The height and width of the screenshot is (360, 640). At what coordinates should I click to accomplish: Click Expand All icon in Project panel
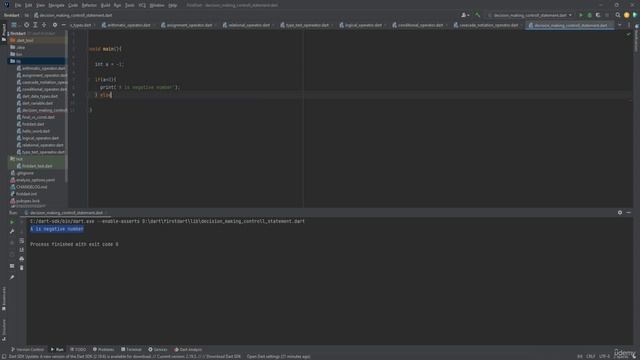point(35,25)
